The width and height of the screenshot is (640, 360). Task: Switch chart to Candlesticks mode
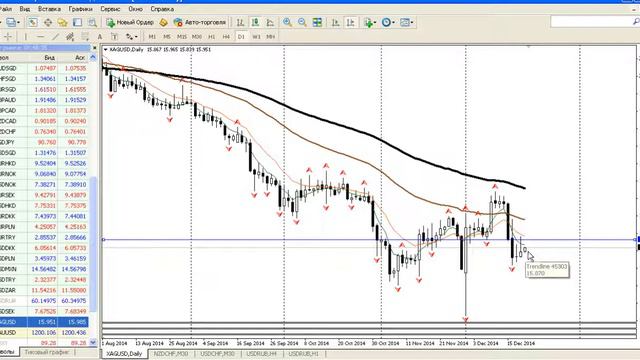click(255, 22)
